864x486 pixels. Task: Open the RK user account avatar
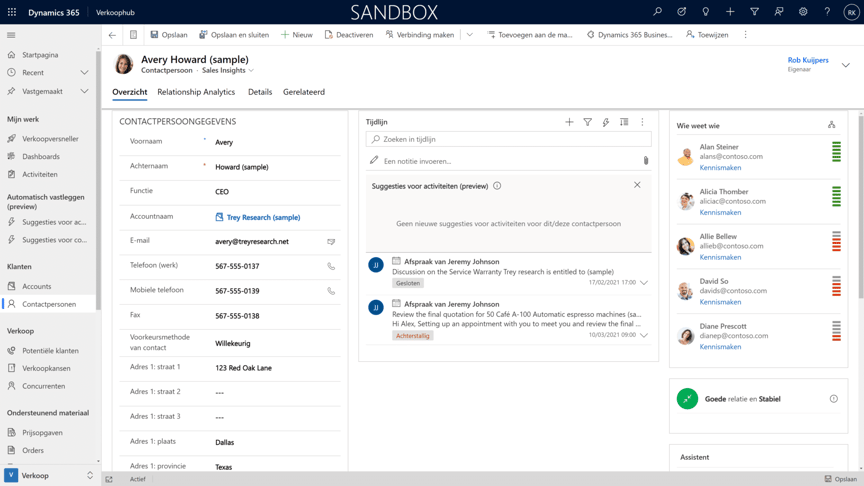[x=851, y=12]
